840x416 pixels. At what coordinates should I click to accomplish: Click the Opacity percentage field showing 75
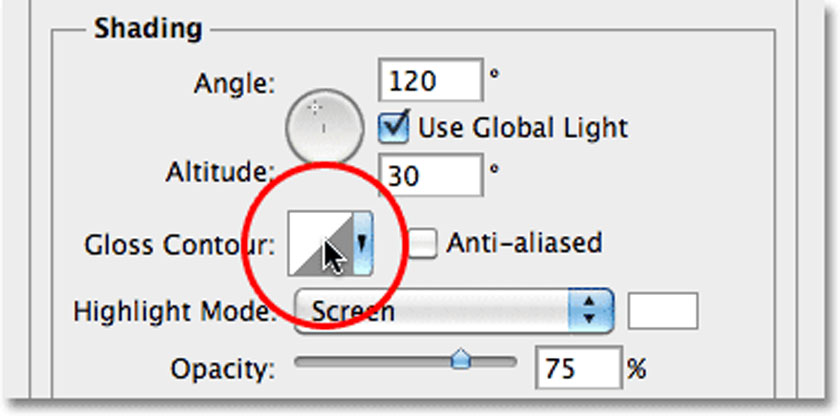[579, 368]
